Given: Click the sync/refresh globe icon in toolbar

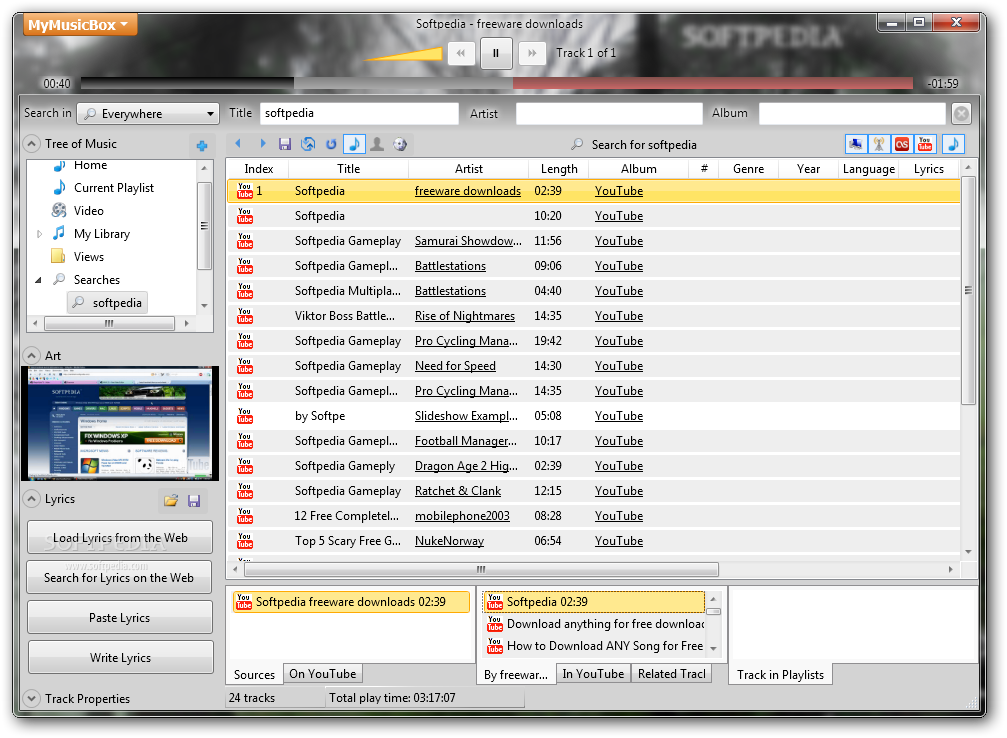Looking at the screenshot, I should tap(308, 144).
